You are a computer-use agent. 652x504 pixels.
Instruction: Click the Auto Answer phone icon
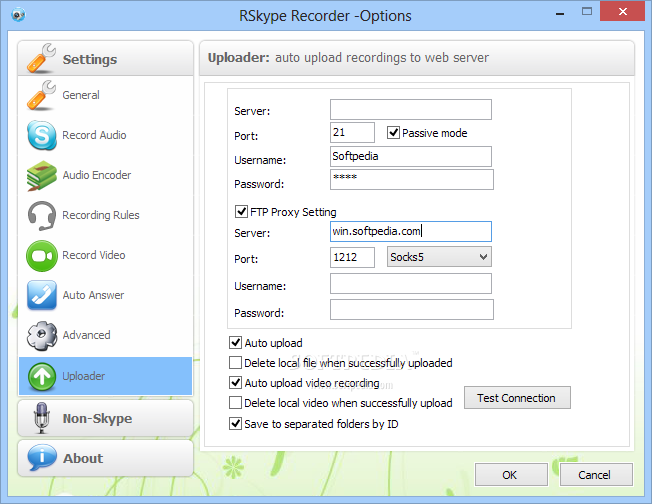click(x=42, y=295)
